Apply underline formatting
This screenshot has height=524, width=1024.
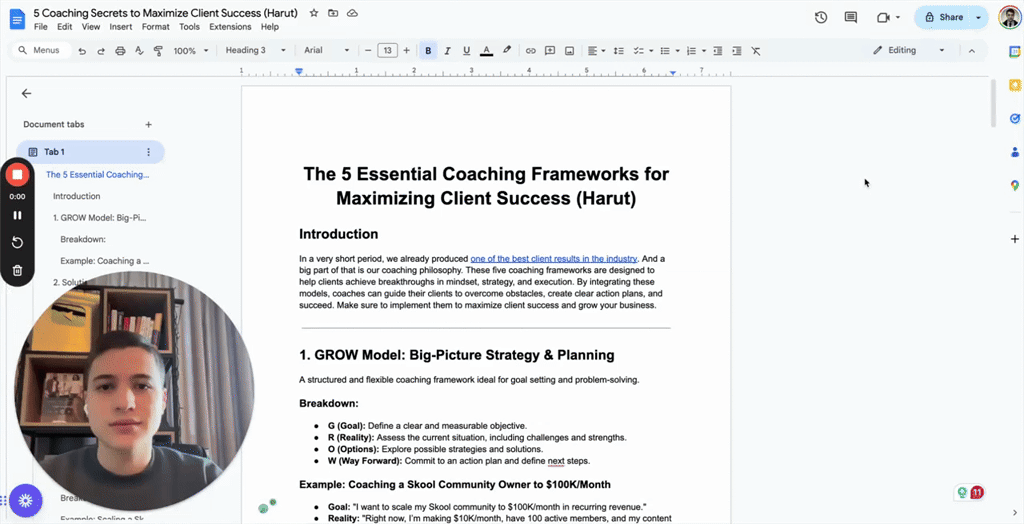tap(466, 50)
